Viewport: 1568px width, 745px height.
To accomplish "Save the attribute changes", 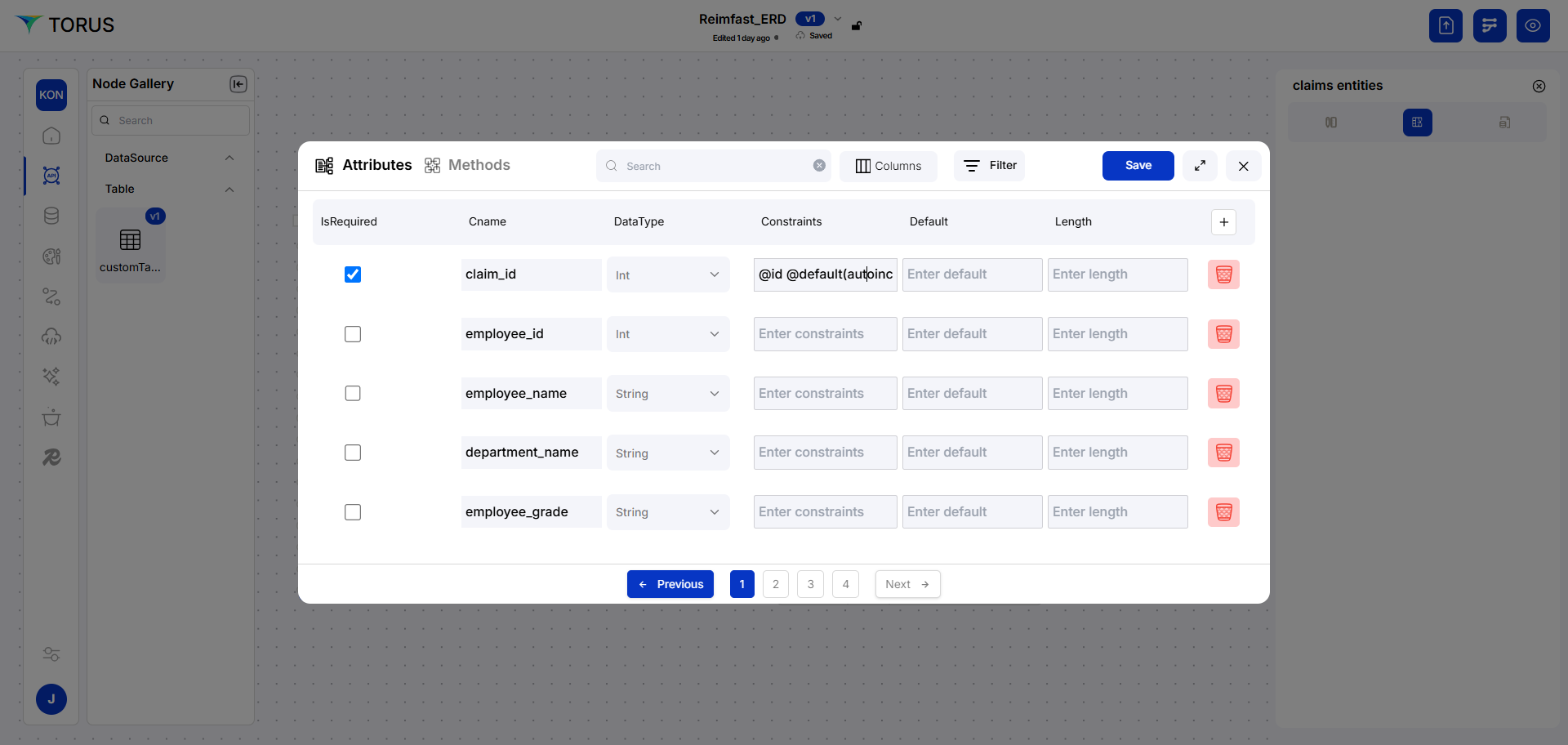I will click(1138, 166).
